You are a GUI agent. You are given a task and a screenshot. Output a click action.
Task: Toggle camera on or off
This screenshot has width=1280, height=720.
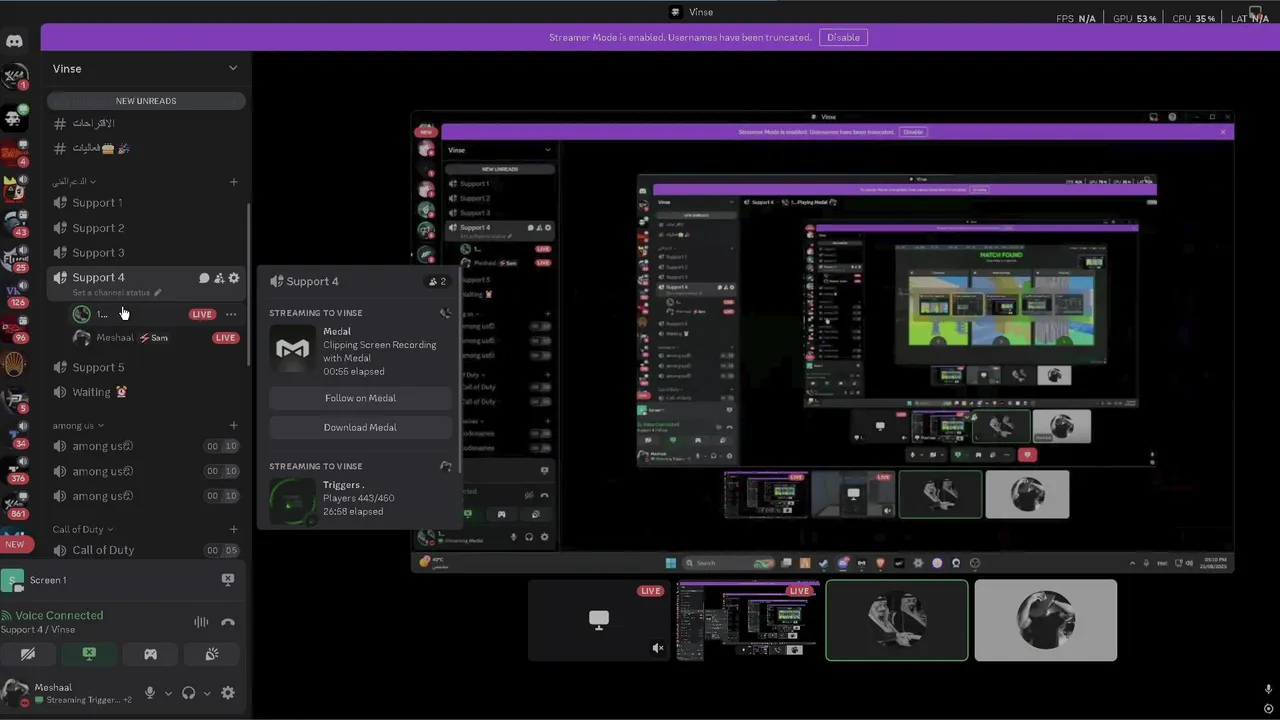tap(28, 654)
